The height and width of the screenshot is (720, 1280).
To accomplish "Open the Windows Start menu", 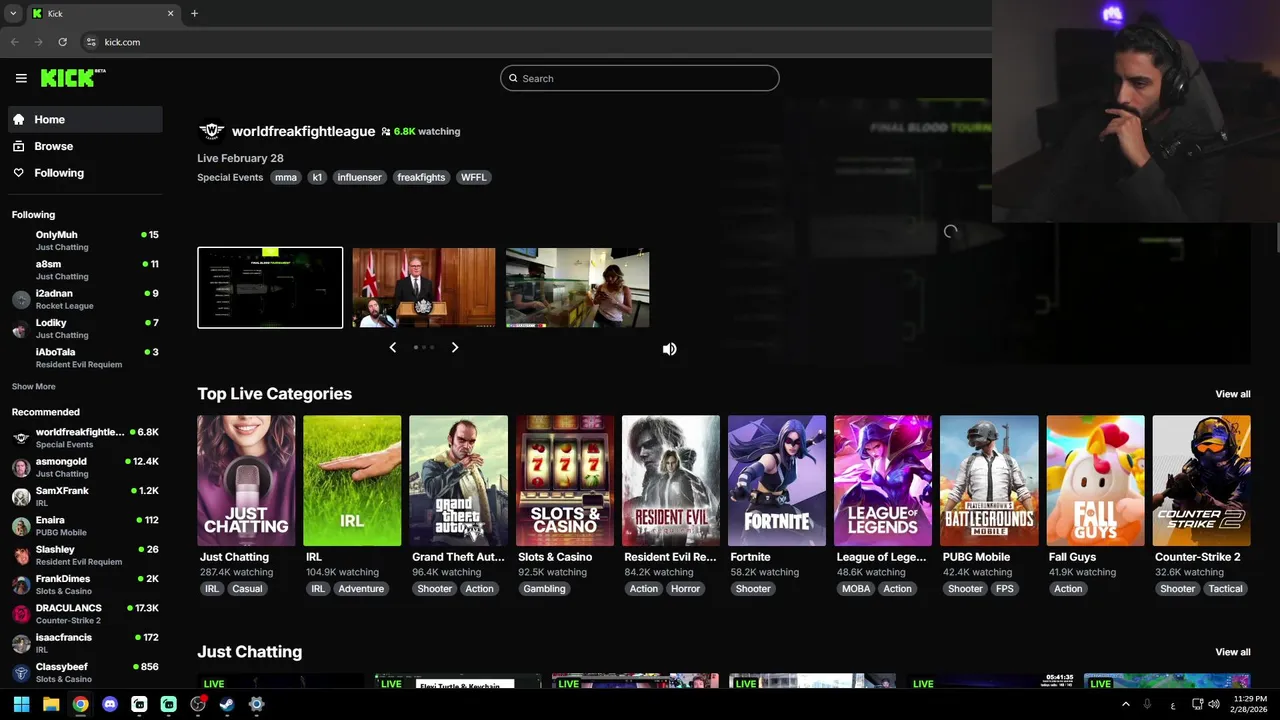I will (21, 704).
